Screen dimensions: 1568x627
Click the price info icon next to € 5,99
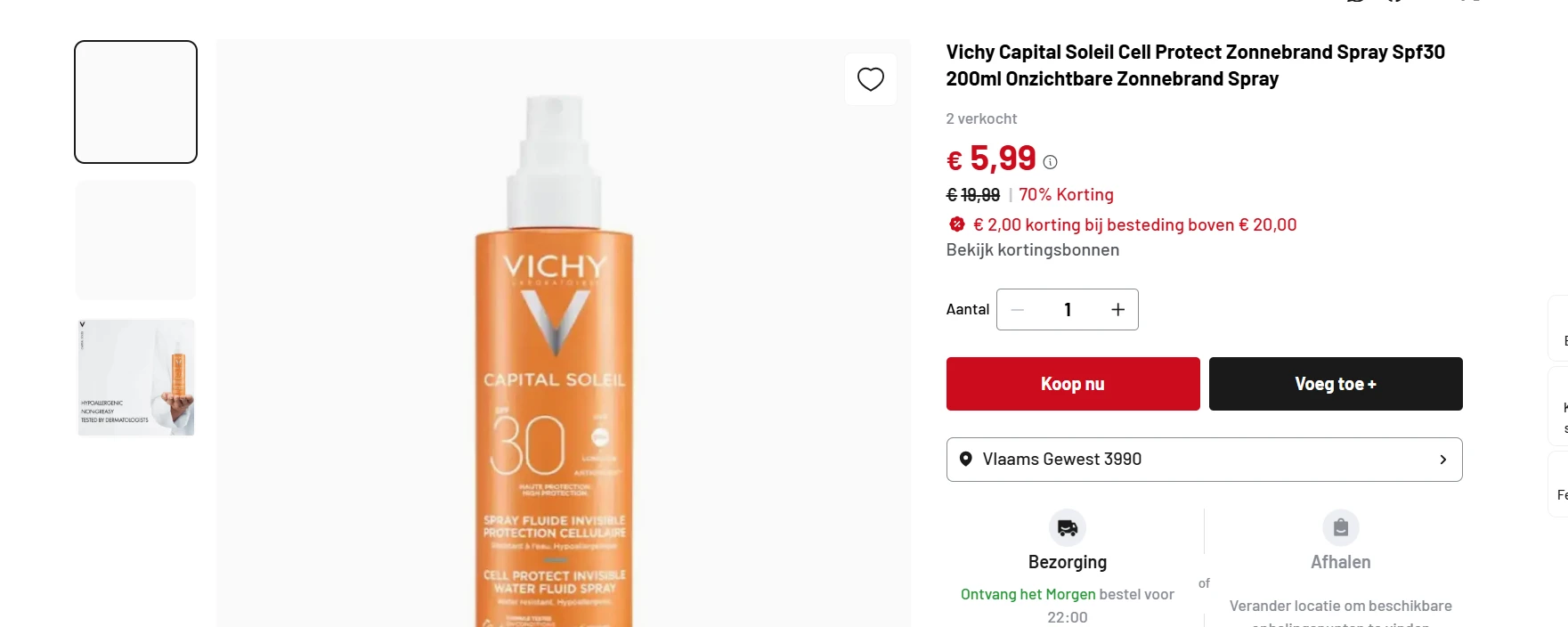point(1051,162)
